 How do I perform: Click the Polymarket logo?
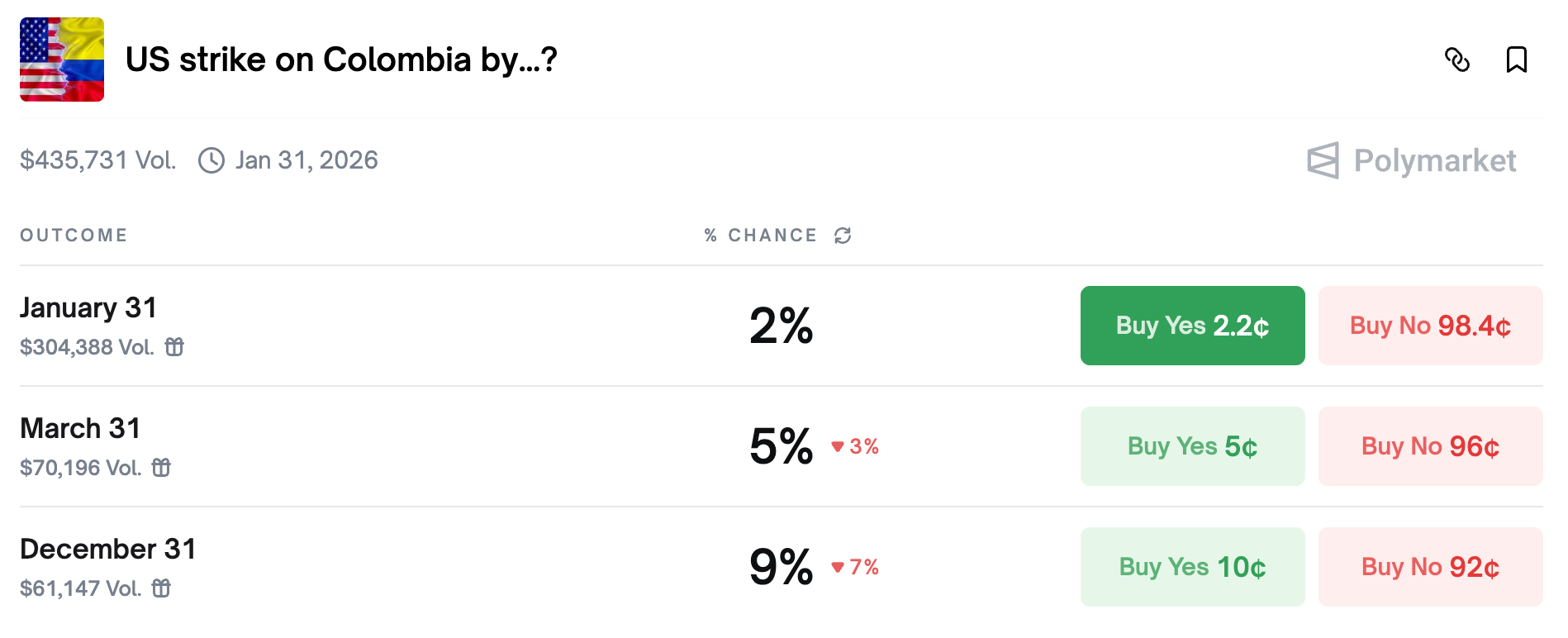1412,160
